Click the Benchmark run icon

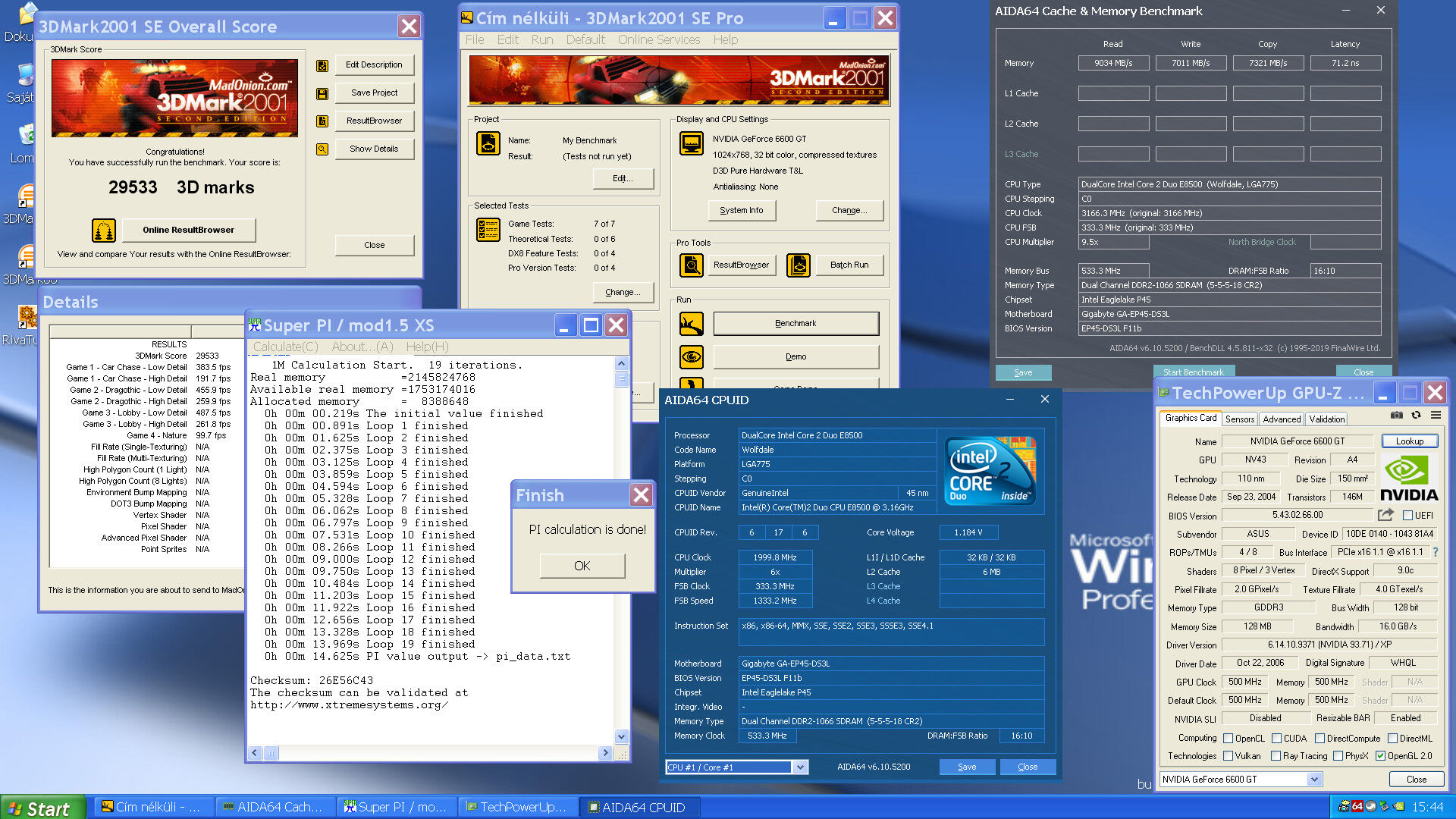point(692,324)
